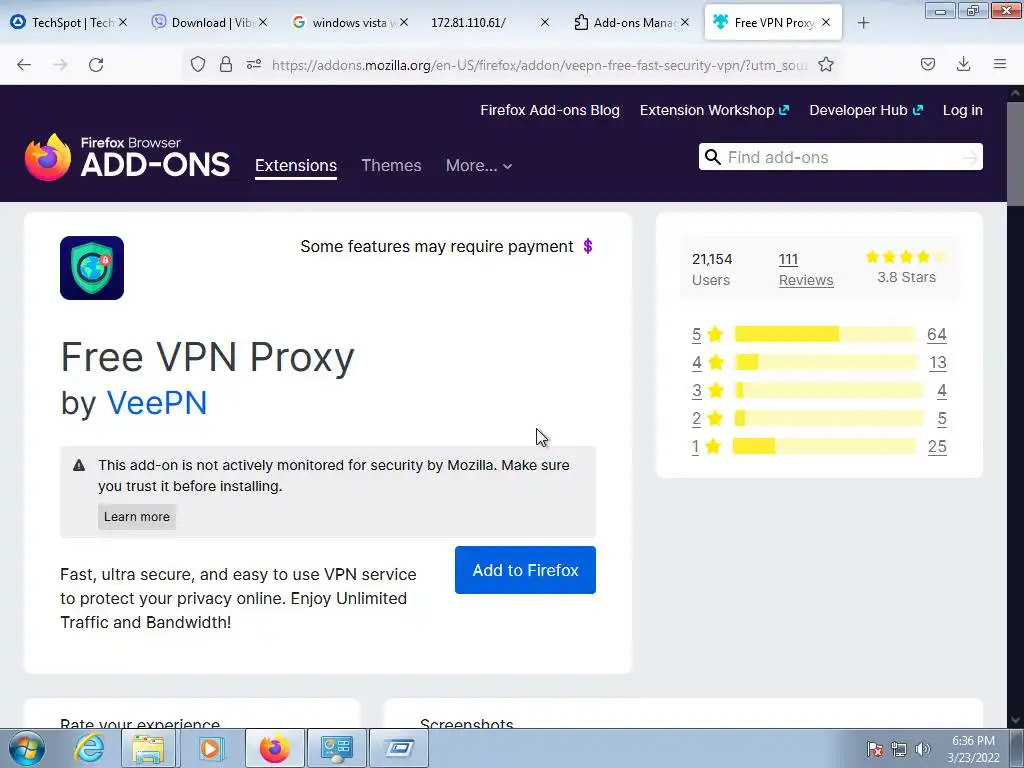The image size is (1024, 768).
Task: Close the Free VPN Proxy tab
Action: [x=825, y=22]
